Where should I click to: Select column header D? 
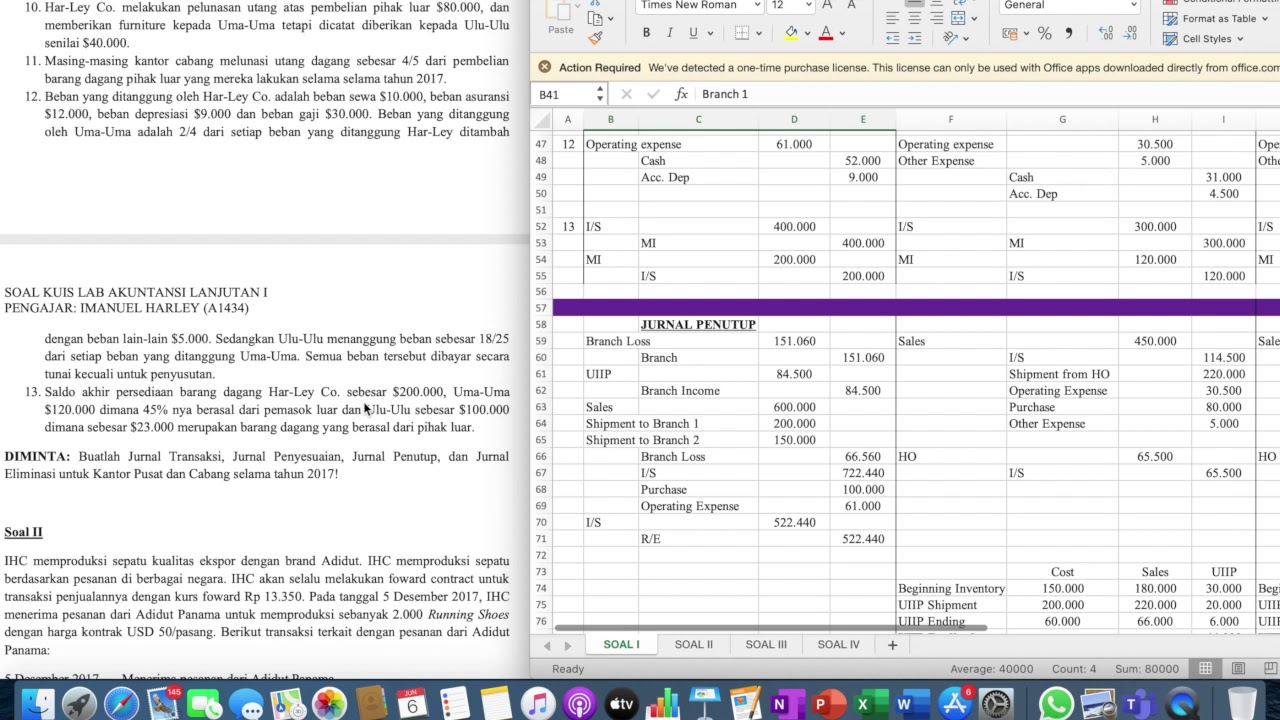pos(794,120)
